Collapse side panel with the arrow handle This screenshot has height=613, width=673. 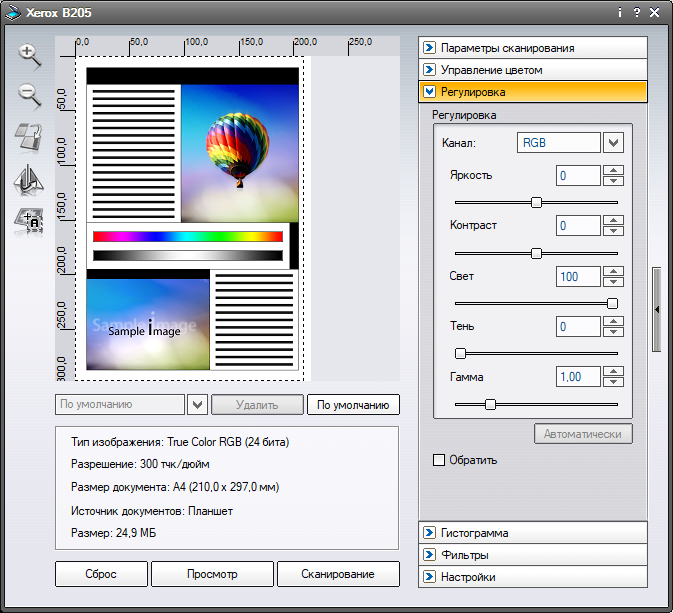tap(657, 310)
